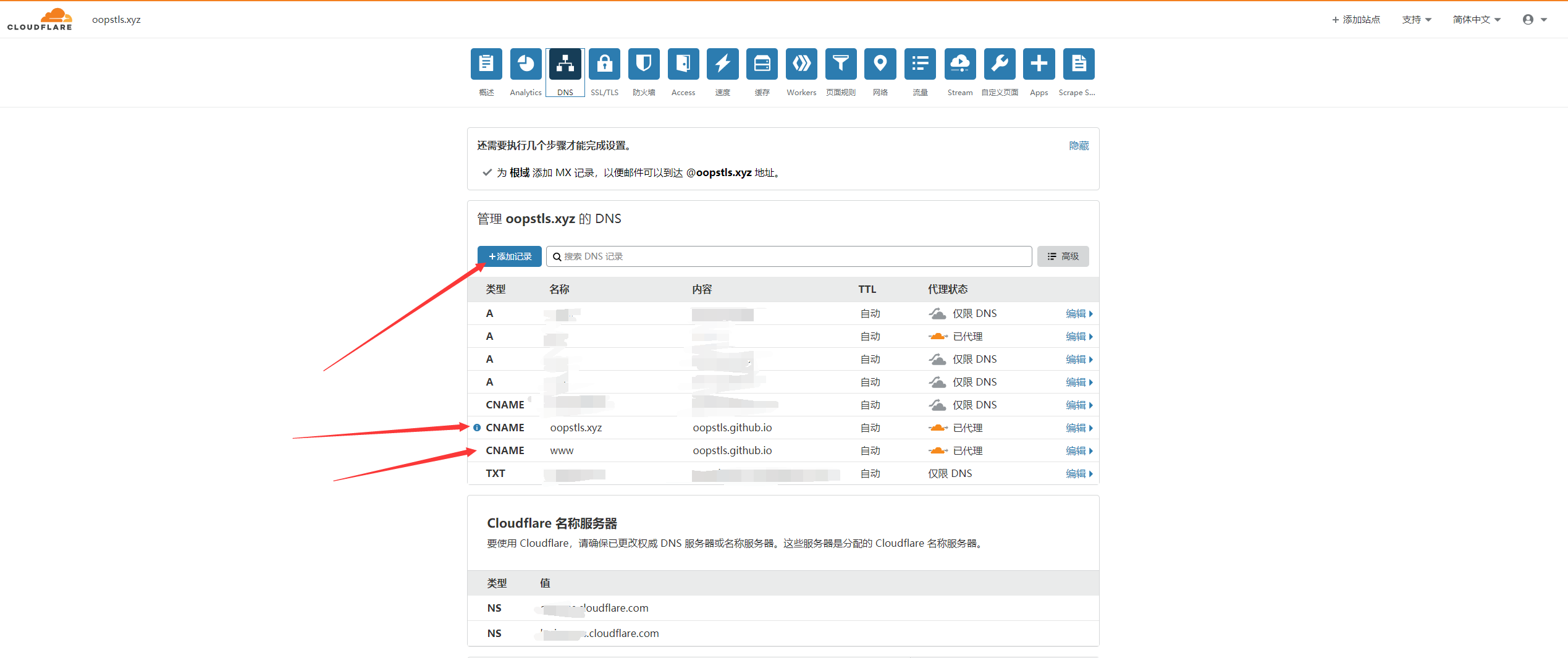
Task: Click the 高级 advanced button
Action: point(1063,256)
